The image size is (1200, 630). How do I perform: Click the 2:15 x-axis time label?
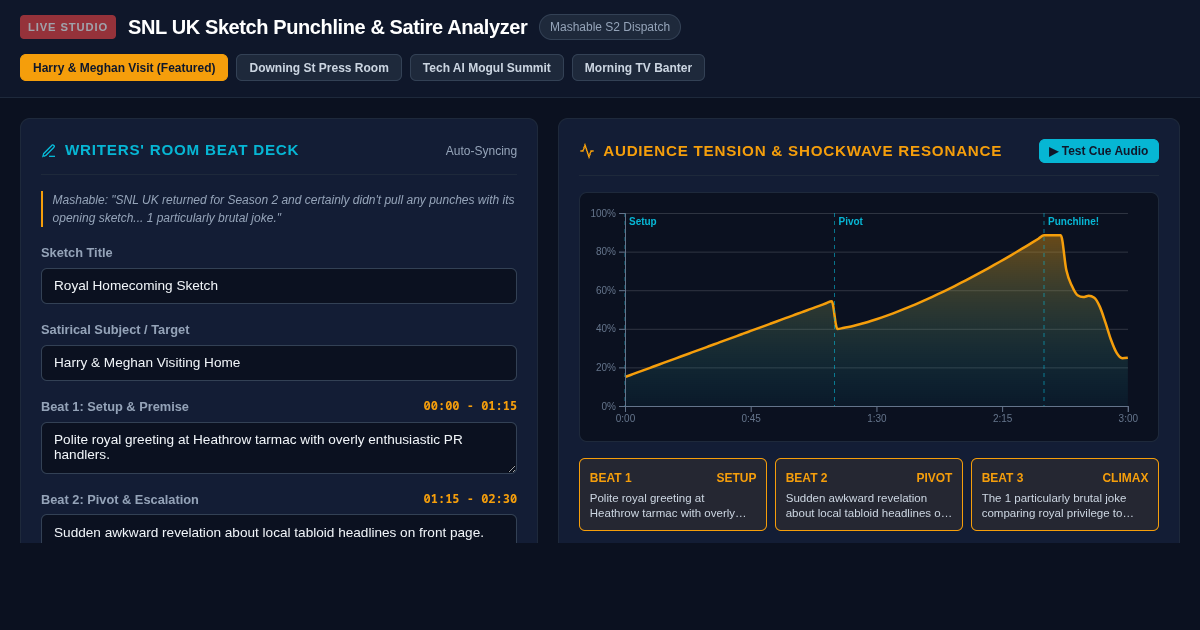pyautogui.click(x=1003, y=419)
